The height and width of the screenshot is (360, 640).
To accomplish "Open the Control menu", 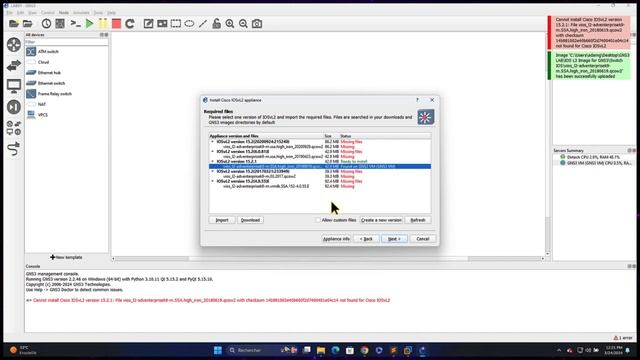I will (x=47, y=13).
